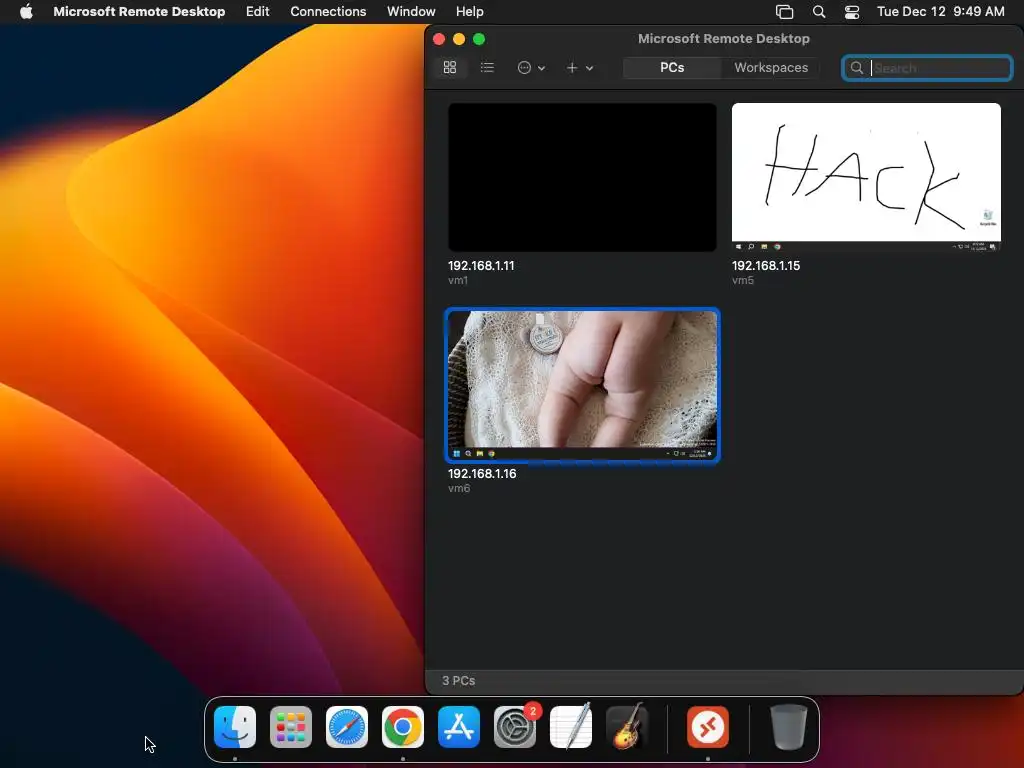The width and height of the screenshot is (1024, 768).
Task: Click Microsoft Remote Desktop Dock icon
Action: pos(708,727)
